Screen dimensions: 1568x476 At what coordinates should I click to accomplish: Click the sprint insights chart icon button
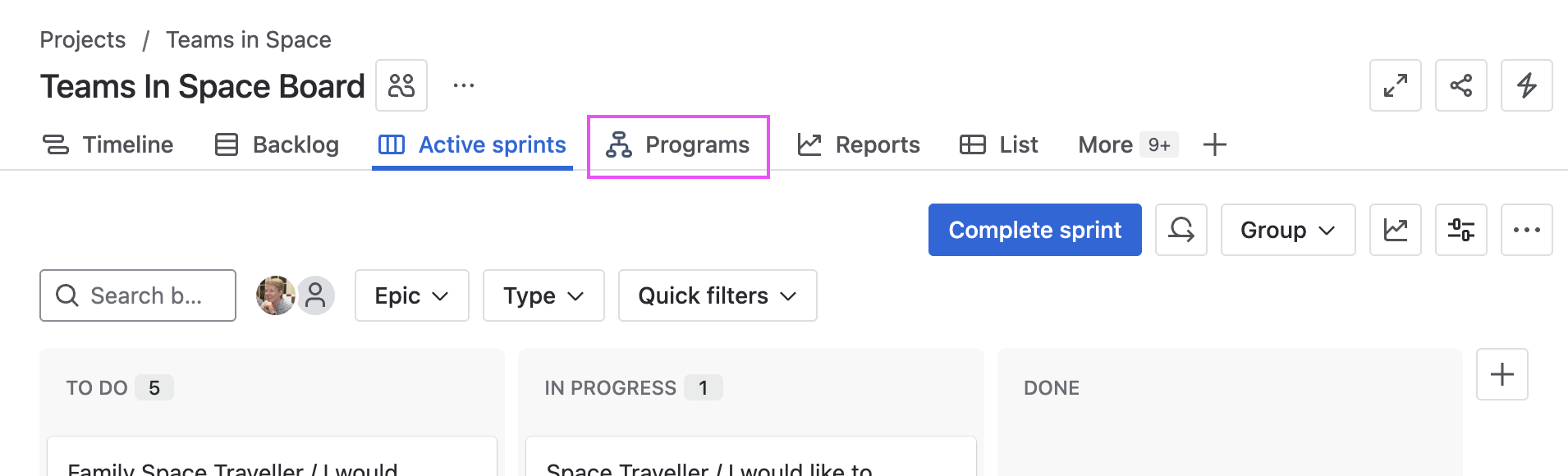pyautogui.click(x=1395, y=230)
